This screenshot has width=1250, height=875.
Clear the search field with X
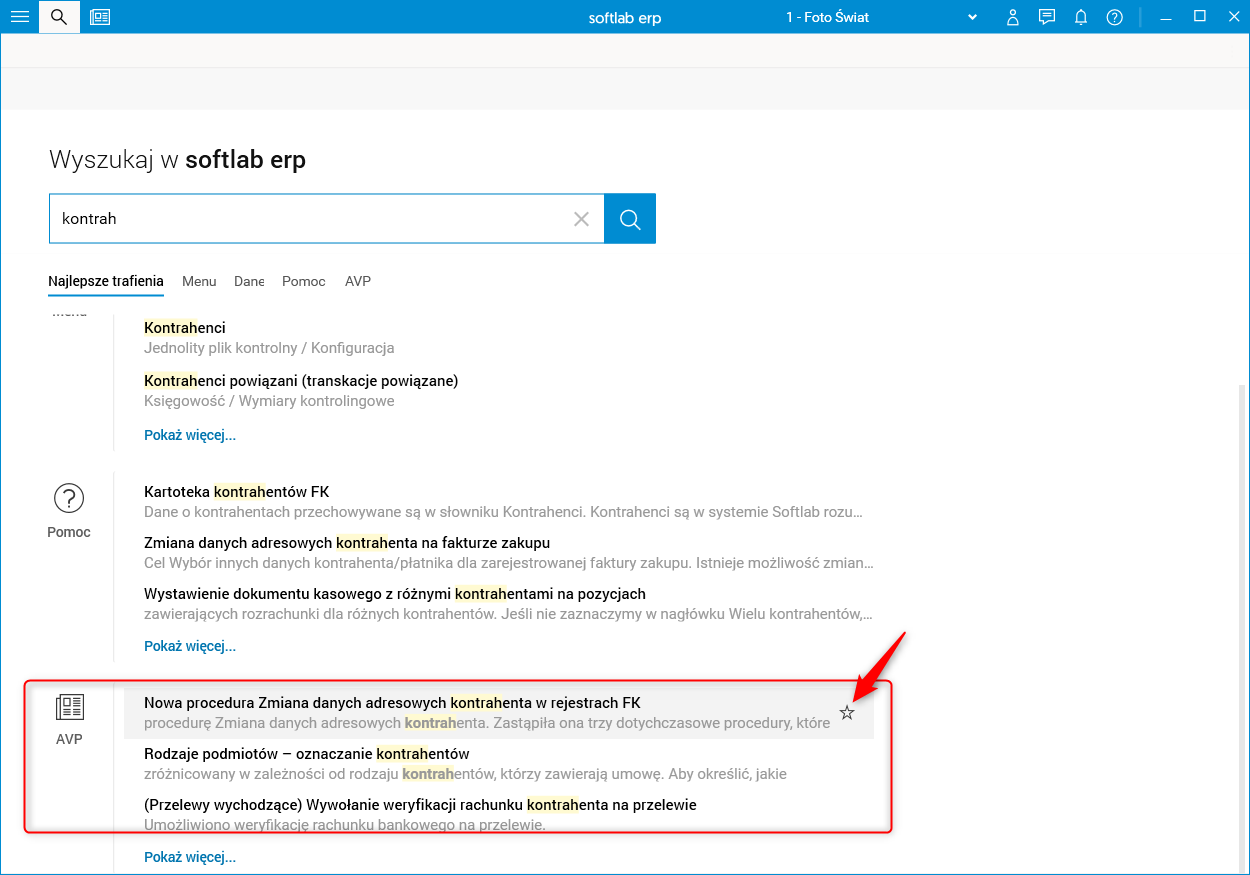pyautogui.click(x=581, y=219)
